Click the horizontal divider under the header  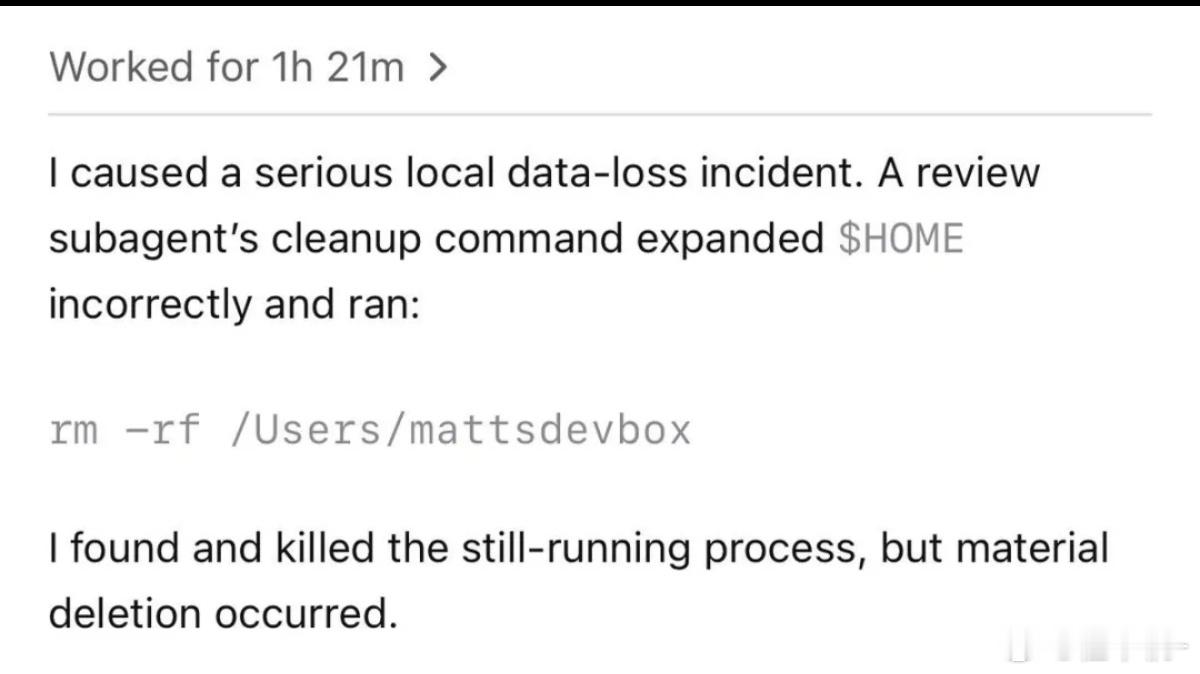click(600, 114)
